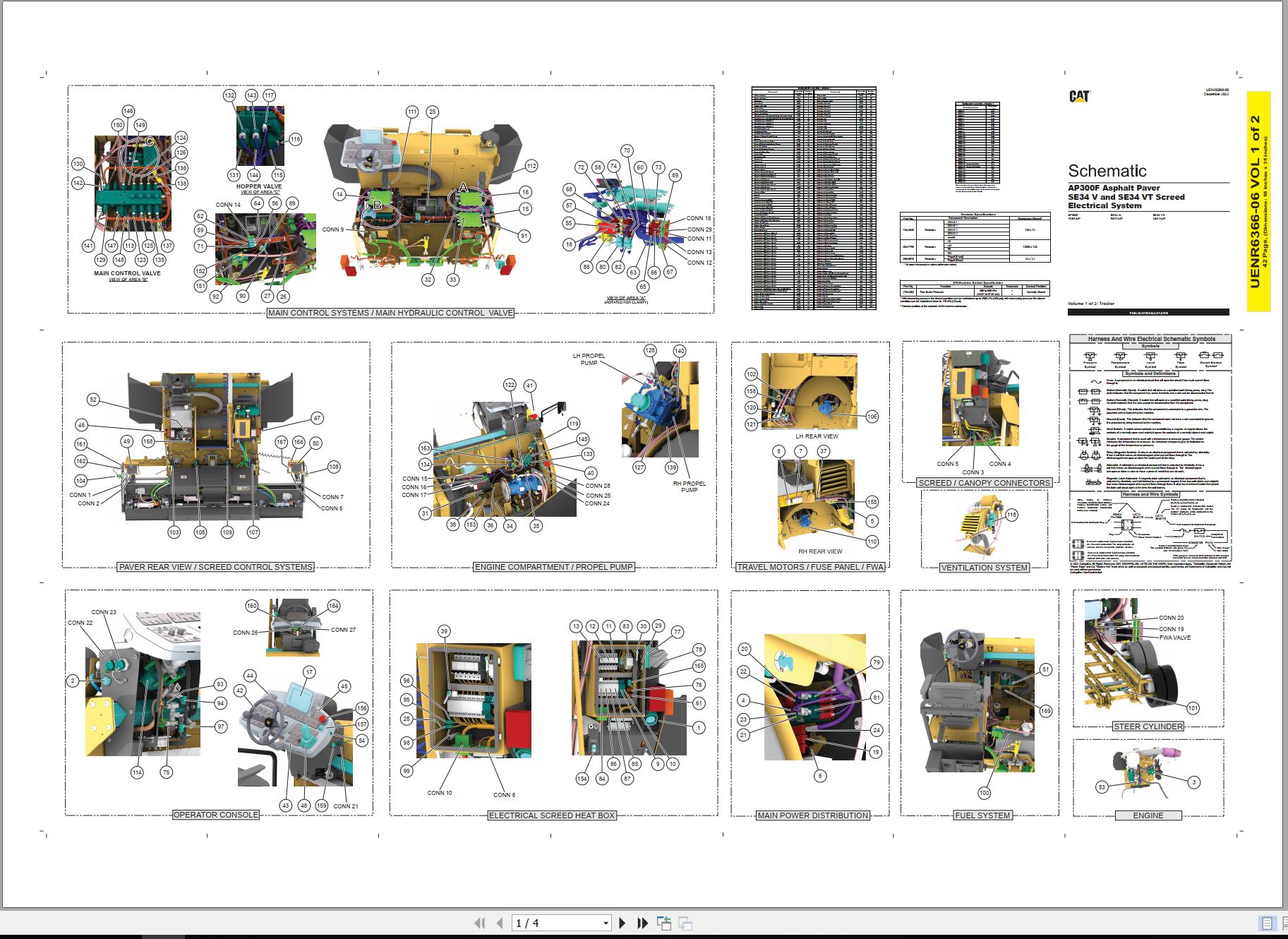
Task: Click the CONN 5 label
Action: pos(947,464)
